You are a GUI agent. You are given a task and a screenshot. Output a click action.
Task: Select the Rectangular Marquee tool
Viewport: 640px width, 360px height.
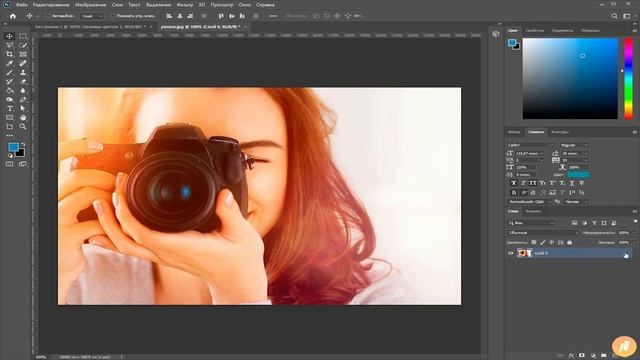pyautogui.click(x=23, y=36)
